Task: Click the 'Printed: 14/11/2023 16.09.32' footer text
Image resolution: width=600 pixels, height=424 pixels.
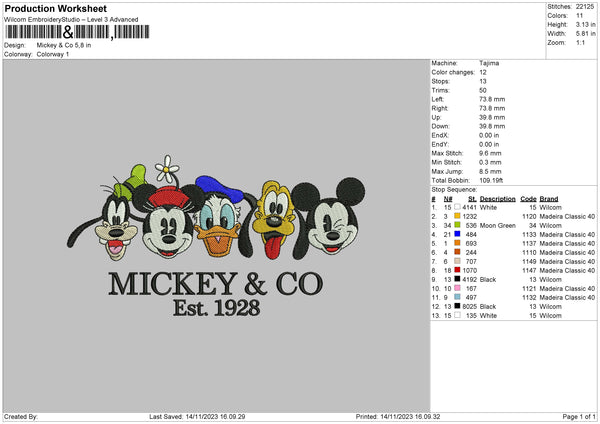Action: click(398, 416)
